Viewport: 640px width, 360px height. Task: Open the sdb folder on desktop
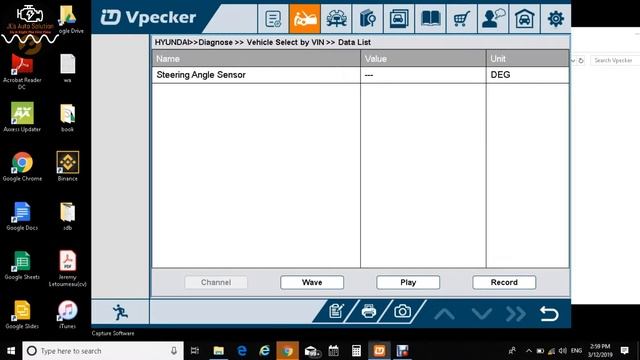67,216
